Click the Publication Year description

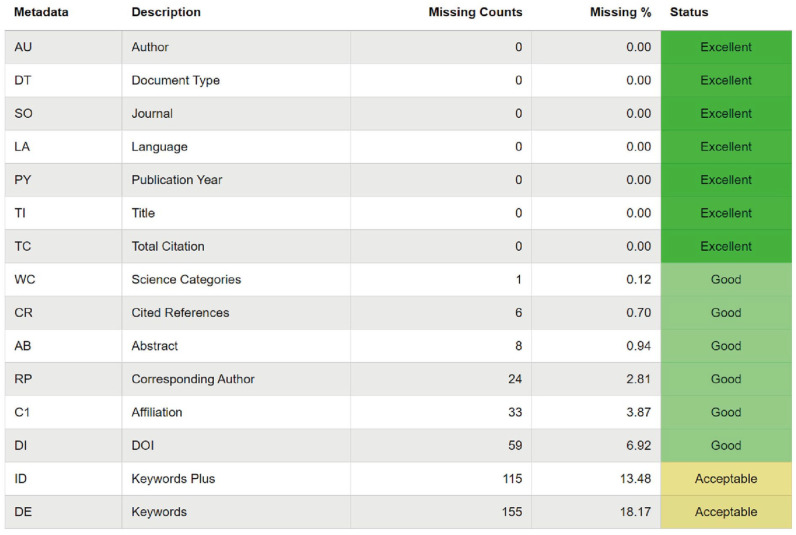click(177, 180)
